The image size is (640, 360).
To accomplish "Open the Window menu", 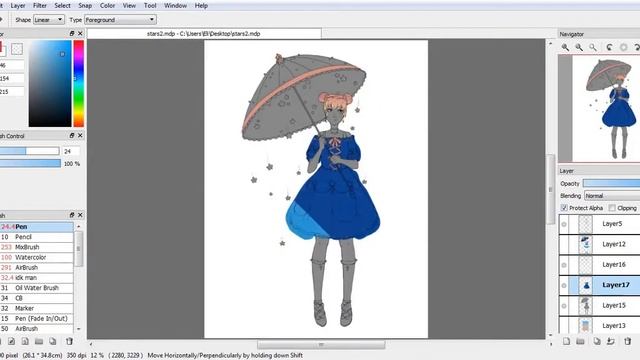I will 176,6.
